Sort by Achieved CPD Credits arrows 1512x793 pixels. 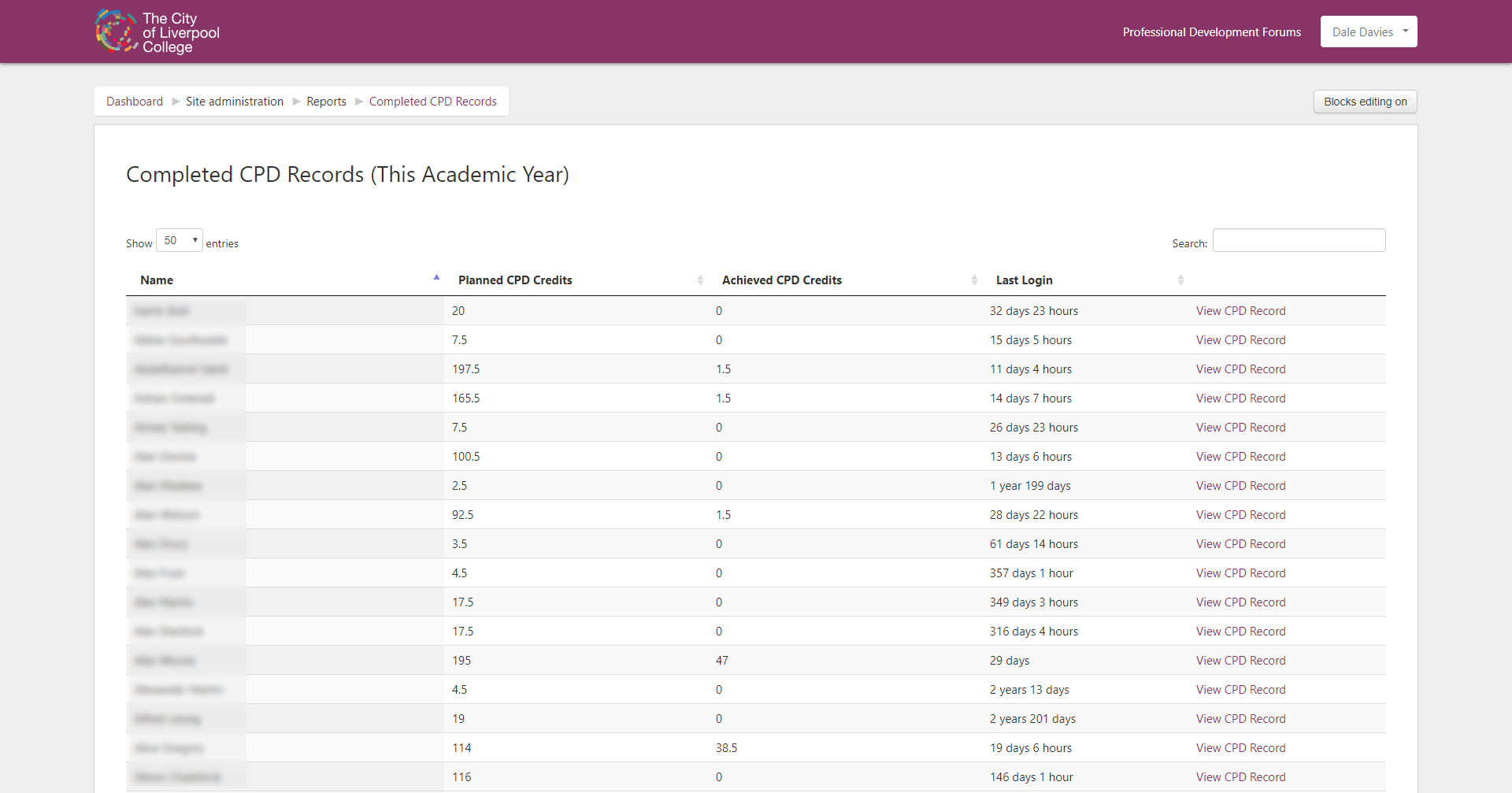(974, 280)
